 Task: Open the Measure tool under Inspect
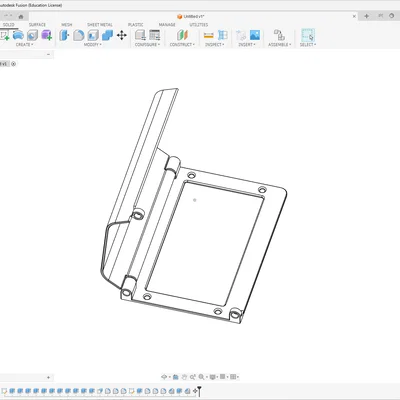point(209,35)
